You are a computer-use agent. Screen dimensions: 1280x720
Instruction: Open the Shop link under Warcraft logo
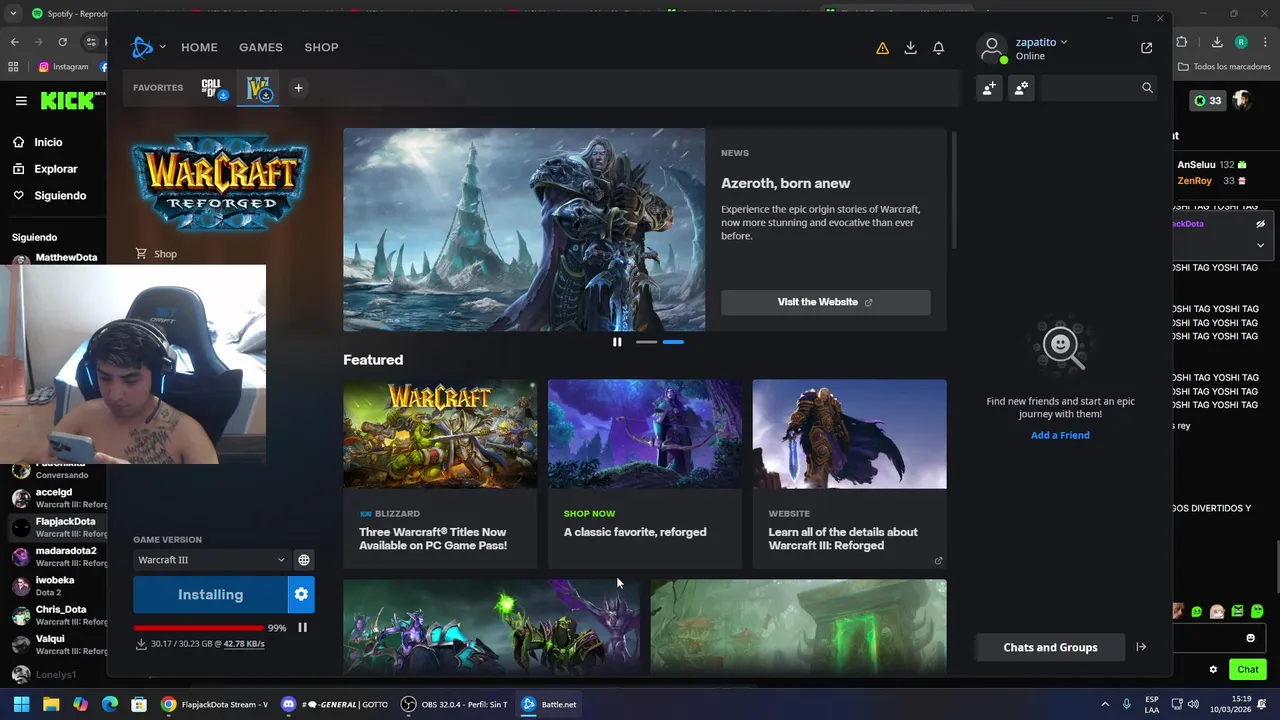[156, 254]
